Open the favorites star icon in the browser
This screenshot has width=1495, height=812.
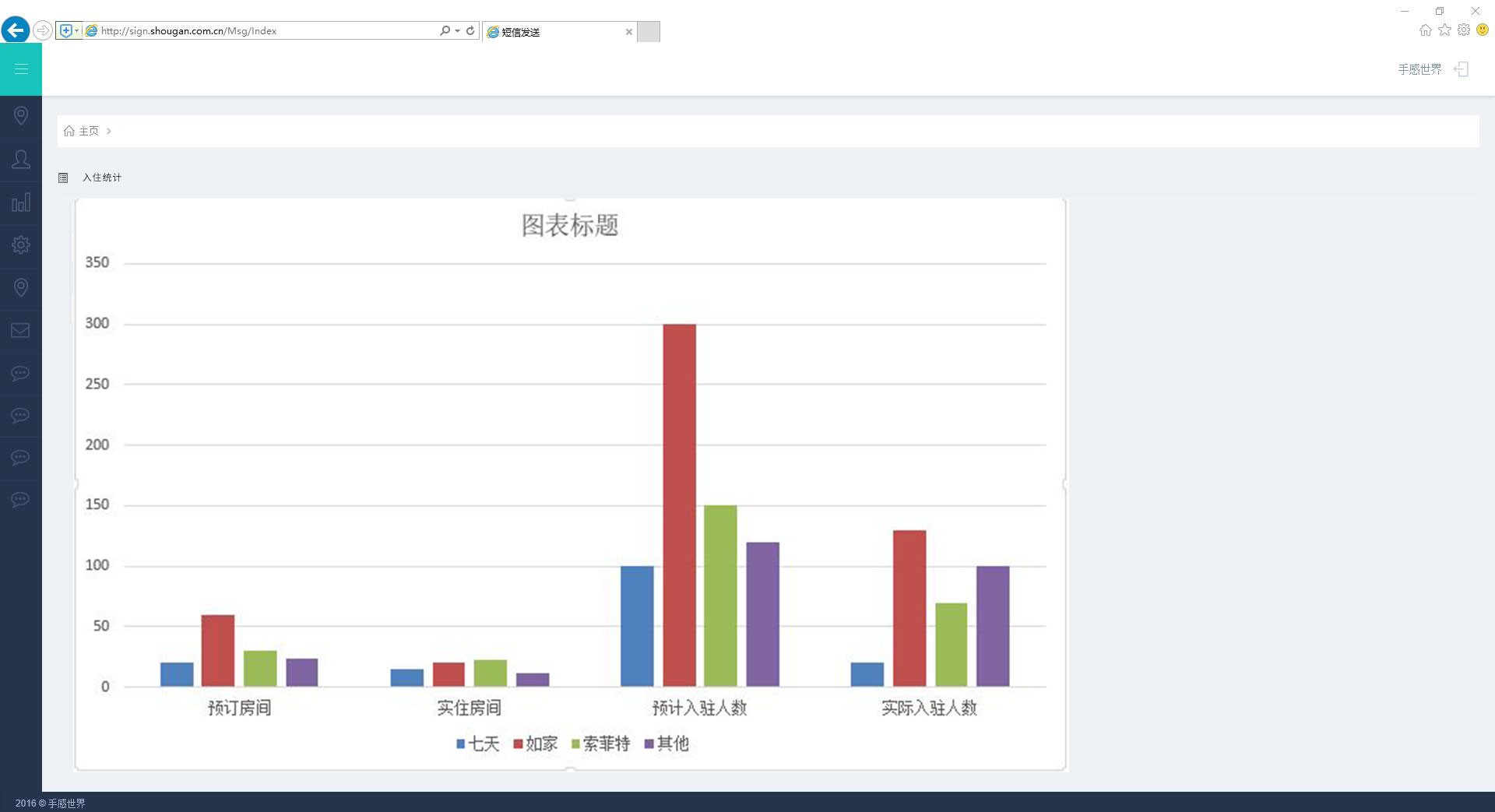[x=1444, y=30]
